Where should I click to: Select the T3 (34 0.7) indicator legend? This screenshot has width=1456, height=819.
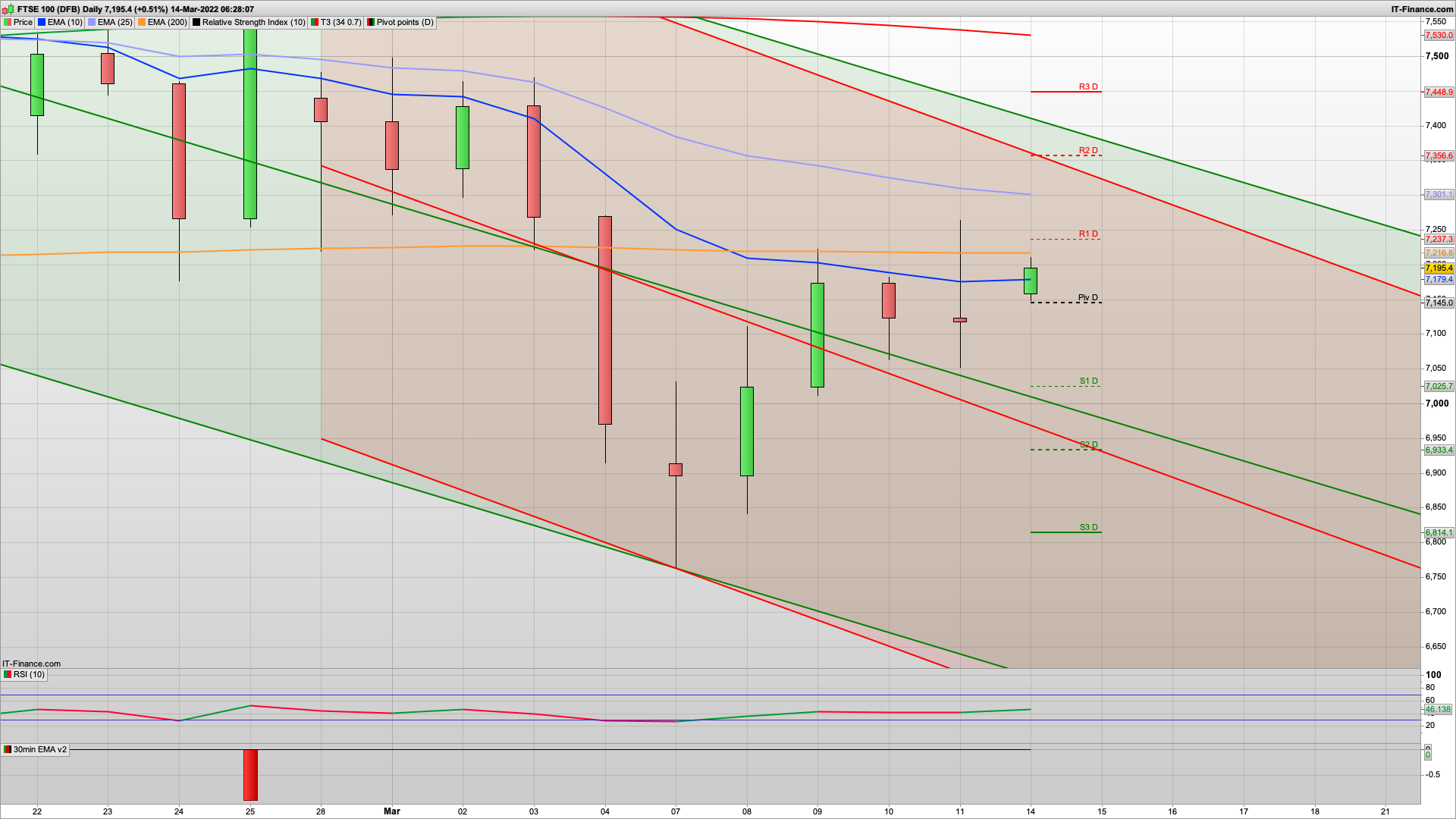tap(336, 22)
